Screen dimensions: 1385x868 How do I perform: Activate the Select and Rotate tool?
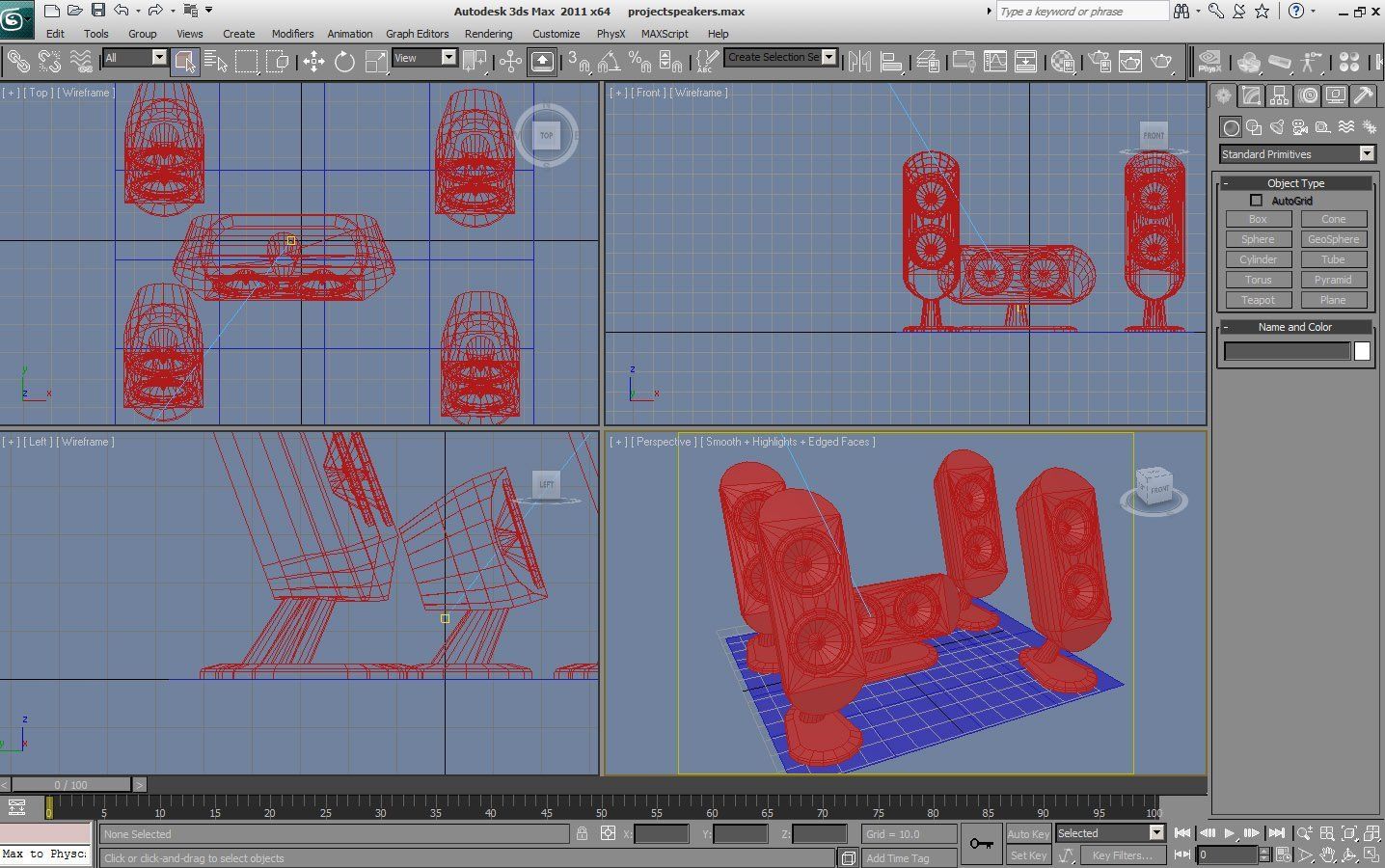344,62
